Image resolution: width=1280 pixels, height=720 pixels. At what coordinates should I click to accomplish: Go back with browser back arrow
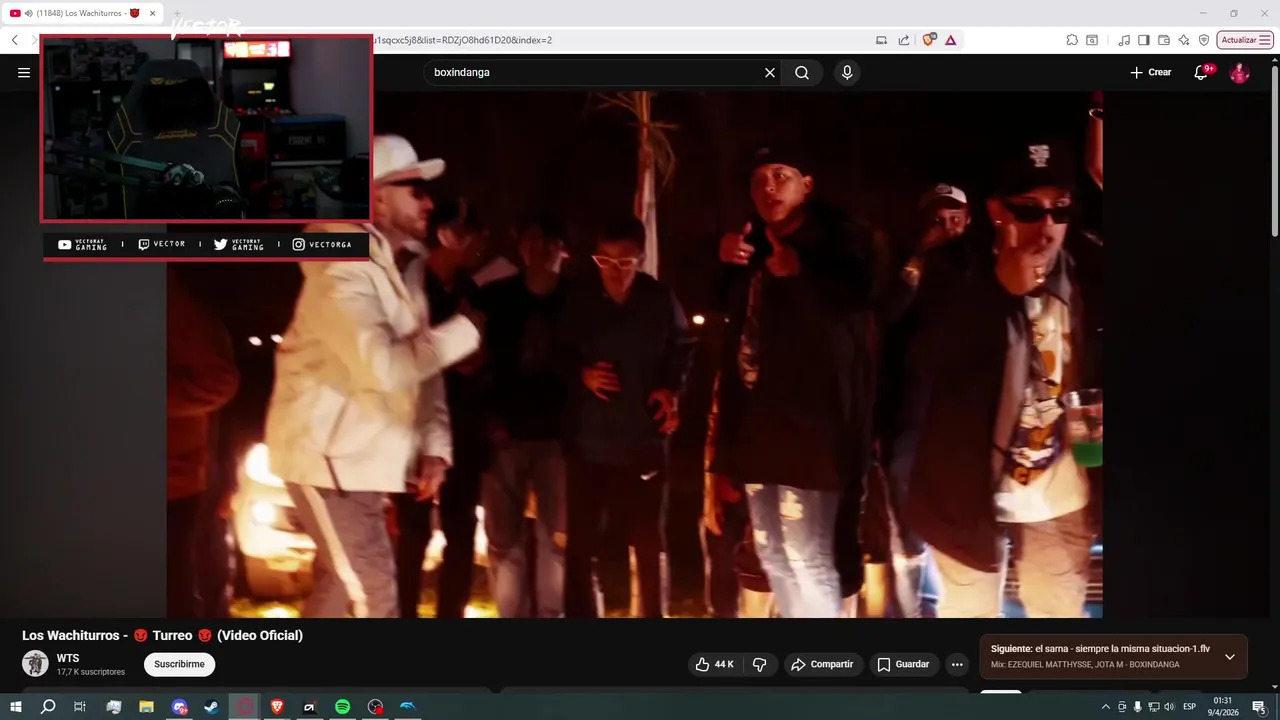click(15, 40)
